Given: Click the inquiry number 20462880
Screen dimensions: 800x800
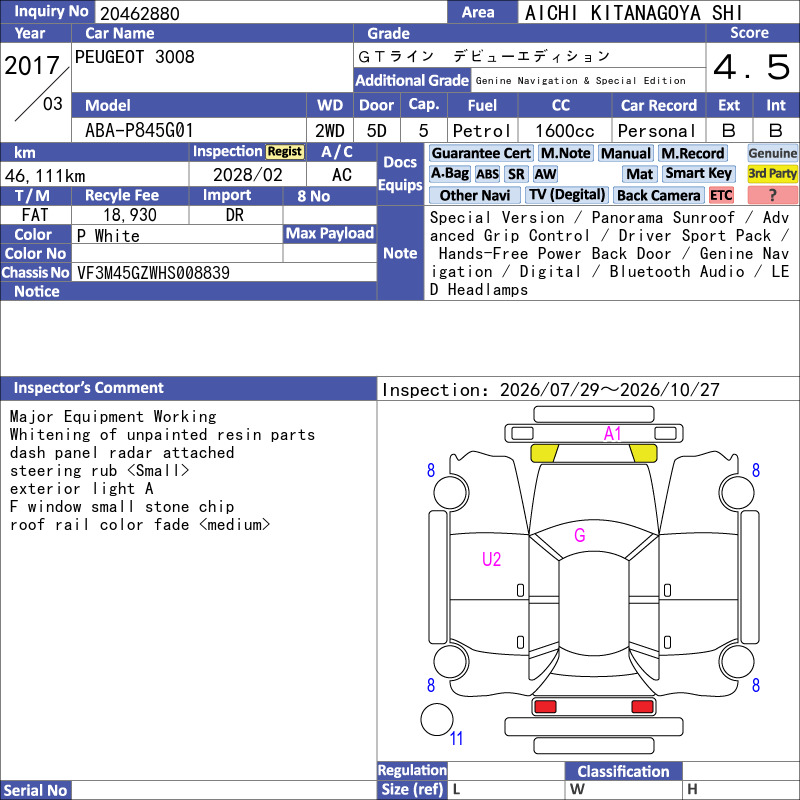Looking at the screenshot, I should (140, 13).
